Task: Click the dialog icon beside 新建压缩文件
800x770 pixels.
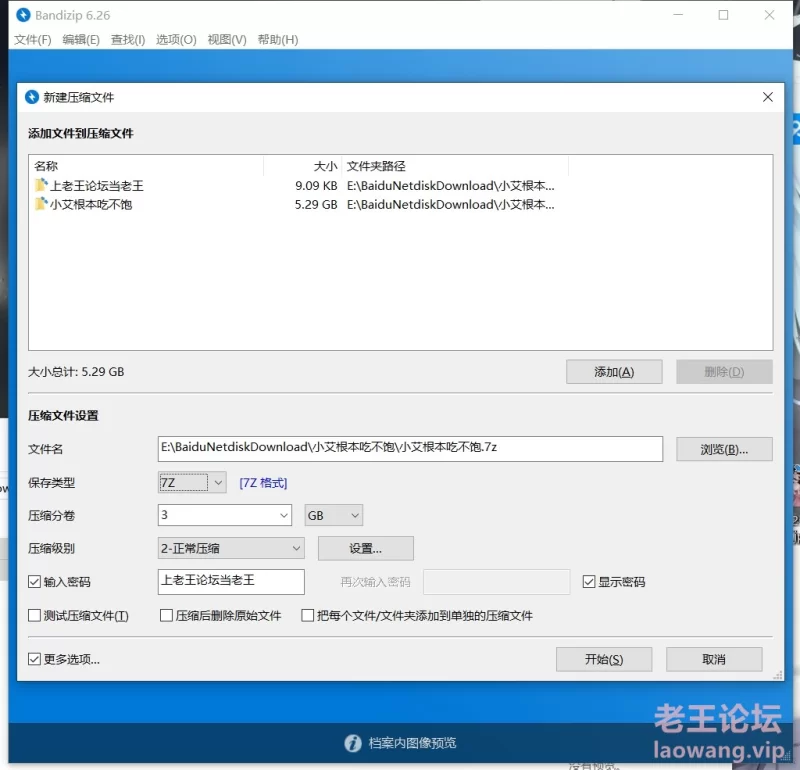Action: tap(32, 97)
